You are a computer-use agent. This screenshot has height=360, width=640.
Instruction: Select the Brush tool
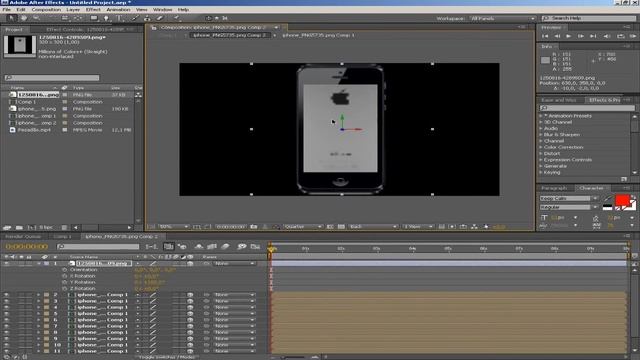[136, 18]
